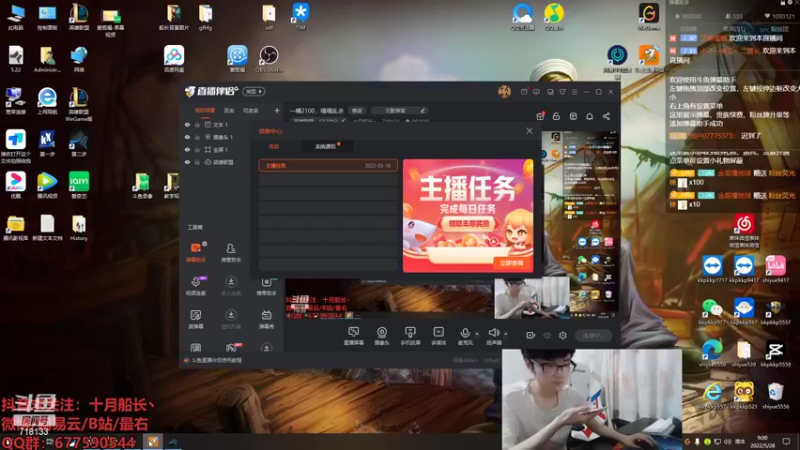The height and width of the screenshot is (450, 800).
Task: Hide the 英雄联盟 layer
Action: coord(187,162)
